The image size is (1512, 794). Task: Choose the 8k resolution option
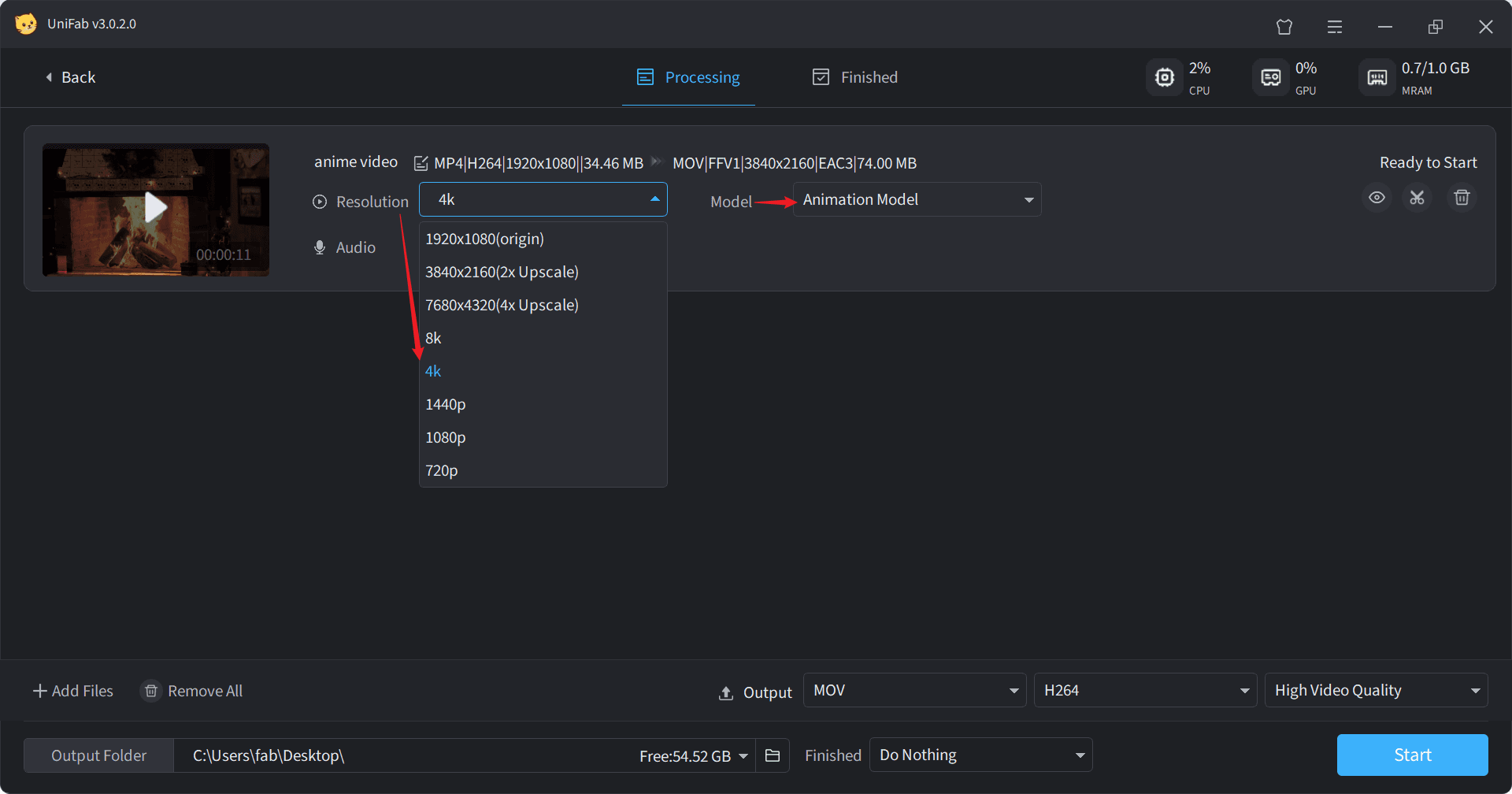(543, 338)
